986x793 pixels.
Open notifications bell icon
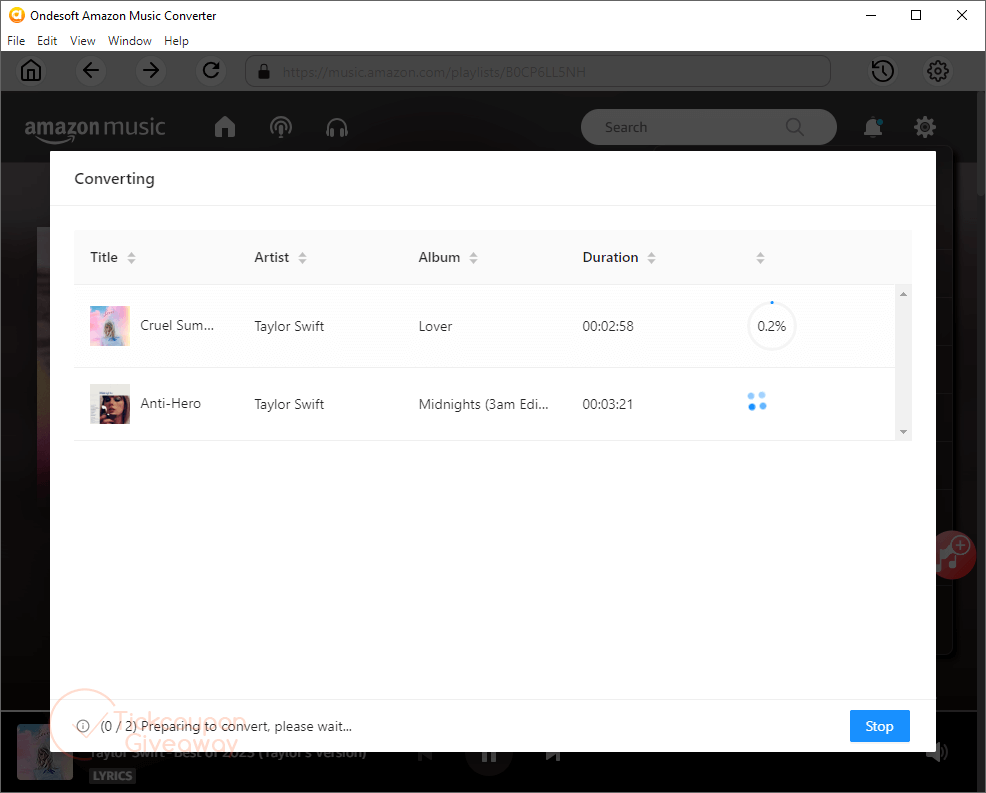[873, 128]
